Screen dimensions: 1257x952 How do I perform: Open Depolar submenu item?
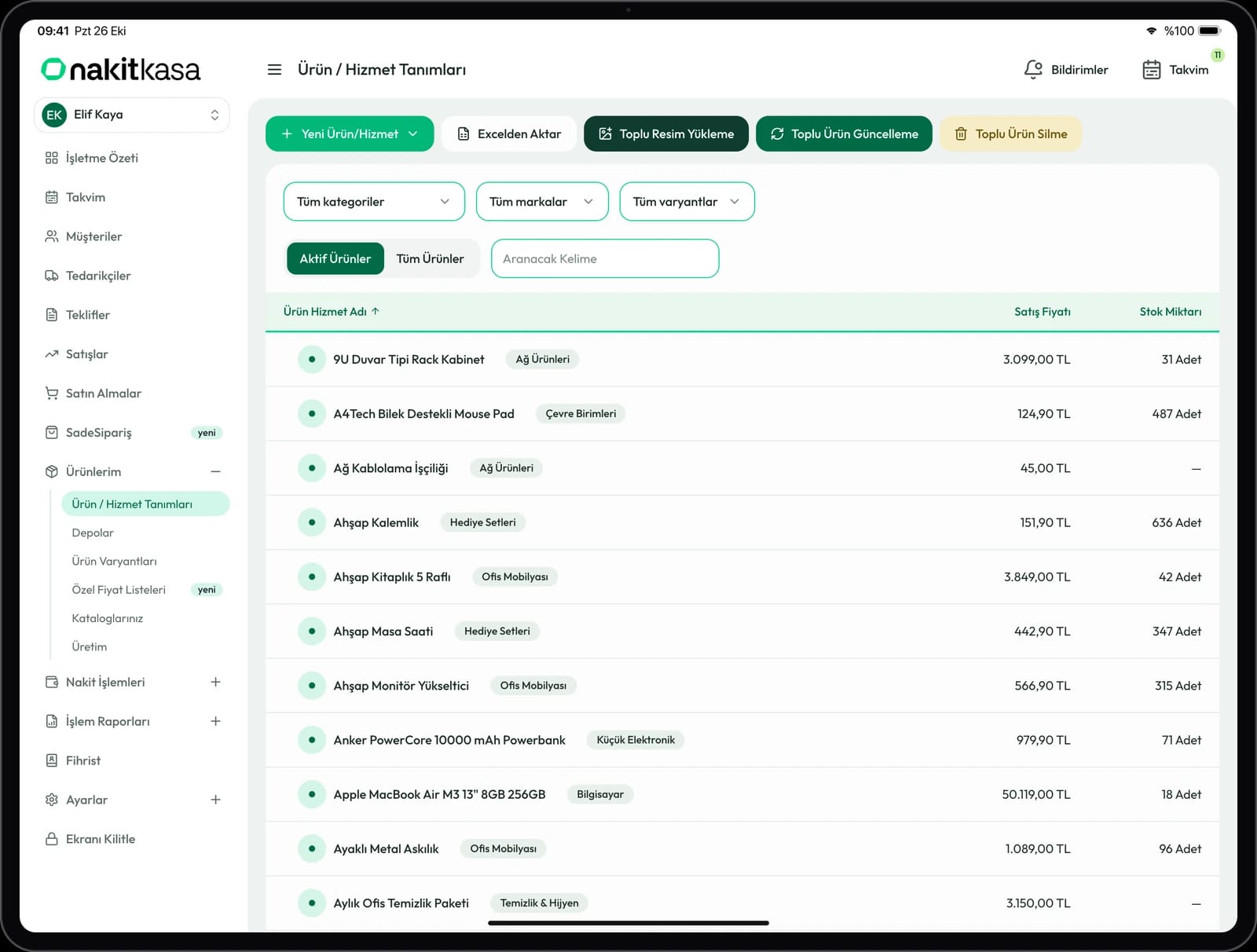pos(93,533)
